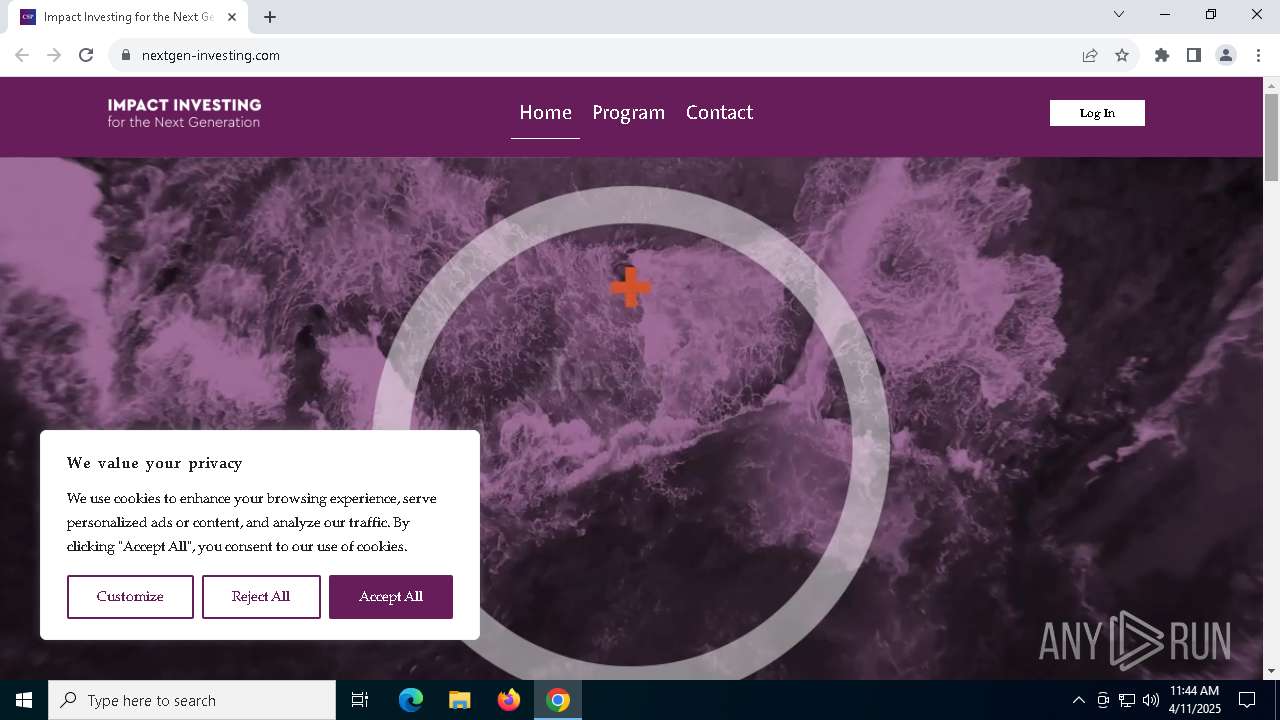Image resolution: width=1280 pixels, height=720 pixels.
Task: Open the tab search chevron
Action: [x=1119, y=14]
